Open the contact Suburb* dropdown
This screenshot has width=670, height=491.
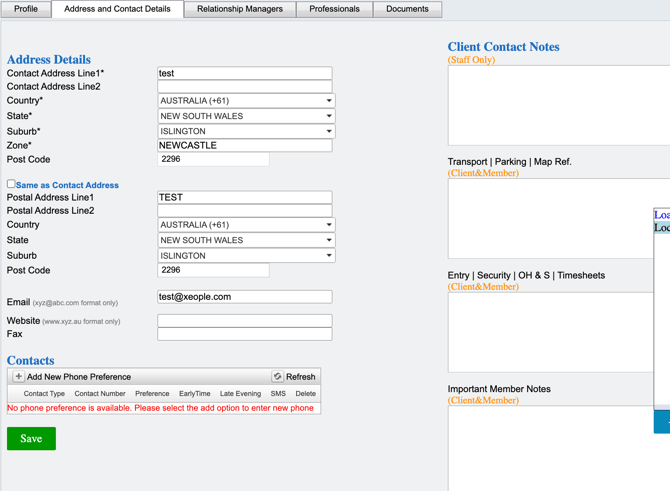point(246,131)
